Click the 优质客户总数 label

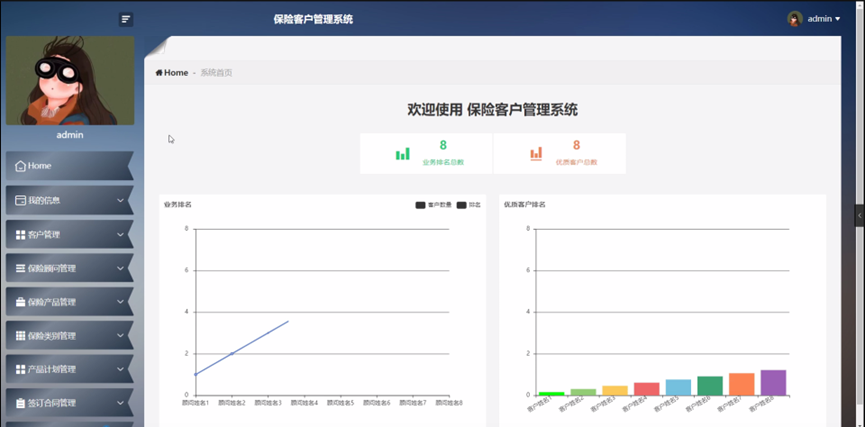pyautogui.click(x=576, y=163)
